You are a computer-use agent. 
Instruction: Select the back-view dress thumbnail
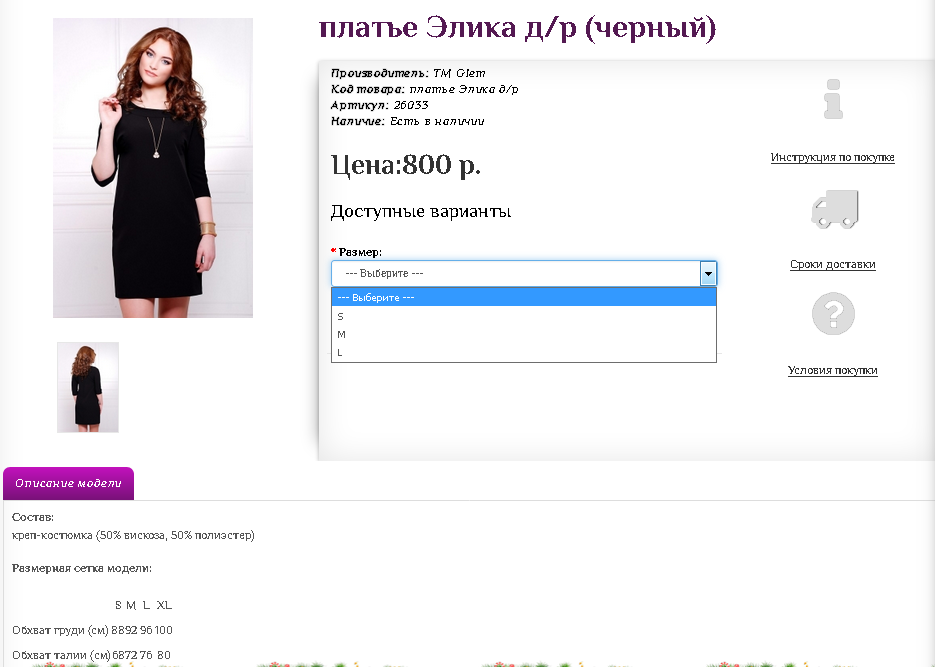click(88, 387)
